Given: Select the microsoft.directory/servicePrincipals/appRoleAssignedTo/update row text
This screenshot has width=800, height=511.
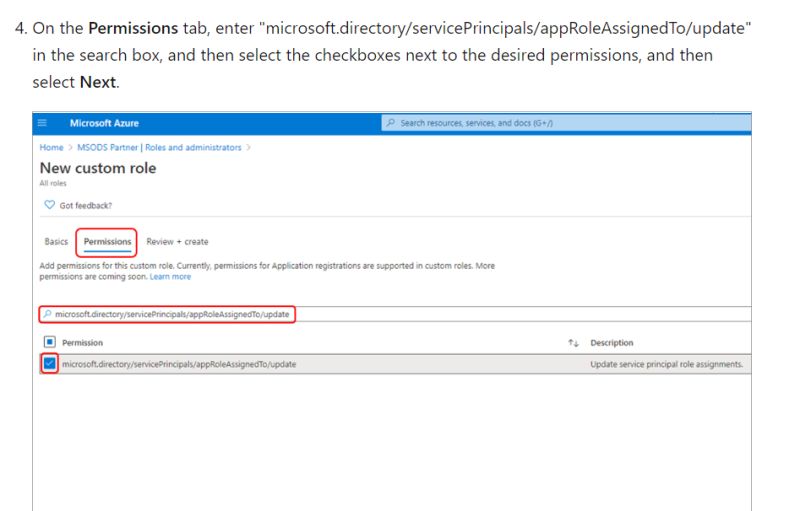Looking at the screenshot, I should pos(179,364).
